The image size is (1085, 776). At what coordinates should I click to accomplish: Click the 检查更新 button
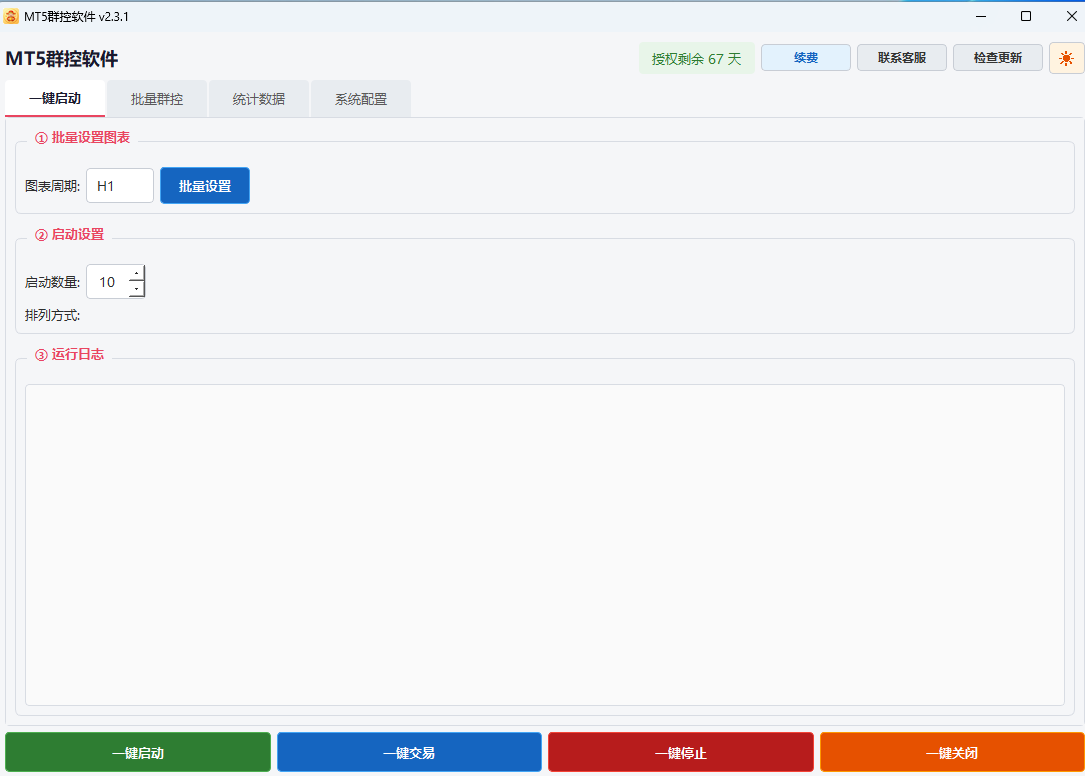pos(997,58)
